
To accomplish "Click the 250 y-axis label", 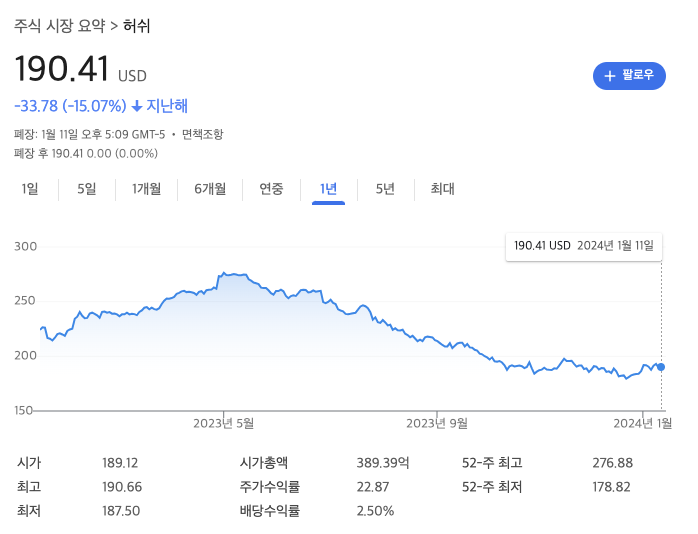I will (x=25, y=301).
